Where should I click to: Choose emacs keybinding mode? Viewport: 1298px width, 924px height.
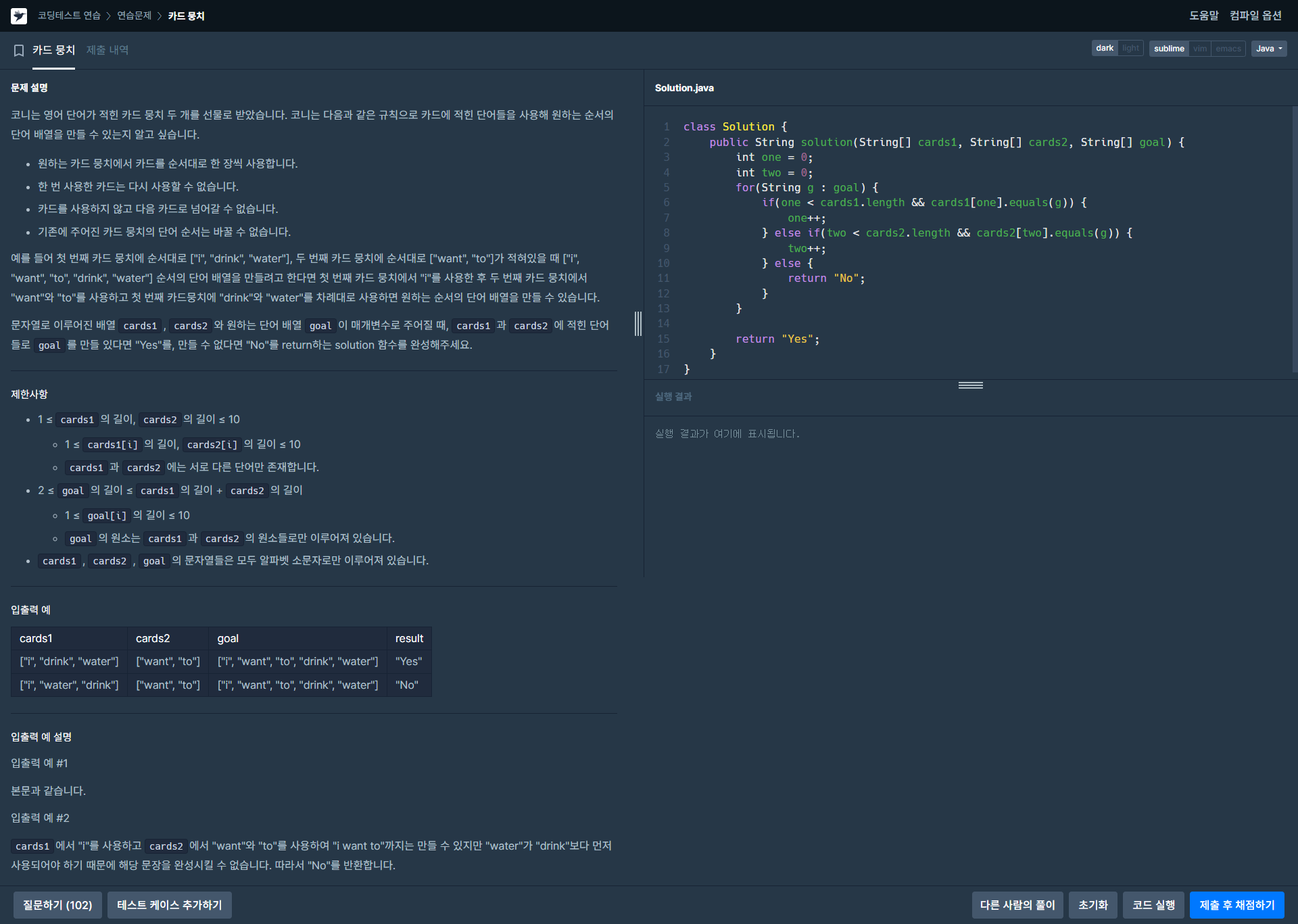point(1228,49)
